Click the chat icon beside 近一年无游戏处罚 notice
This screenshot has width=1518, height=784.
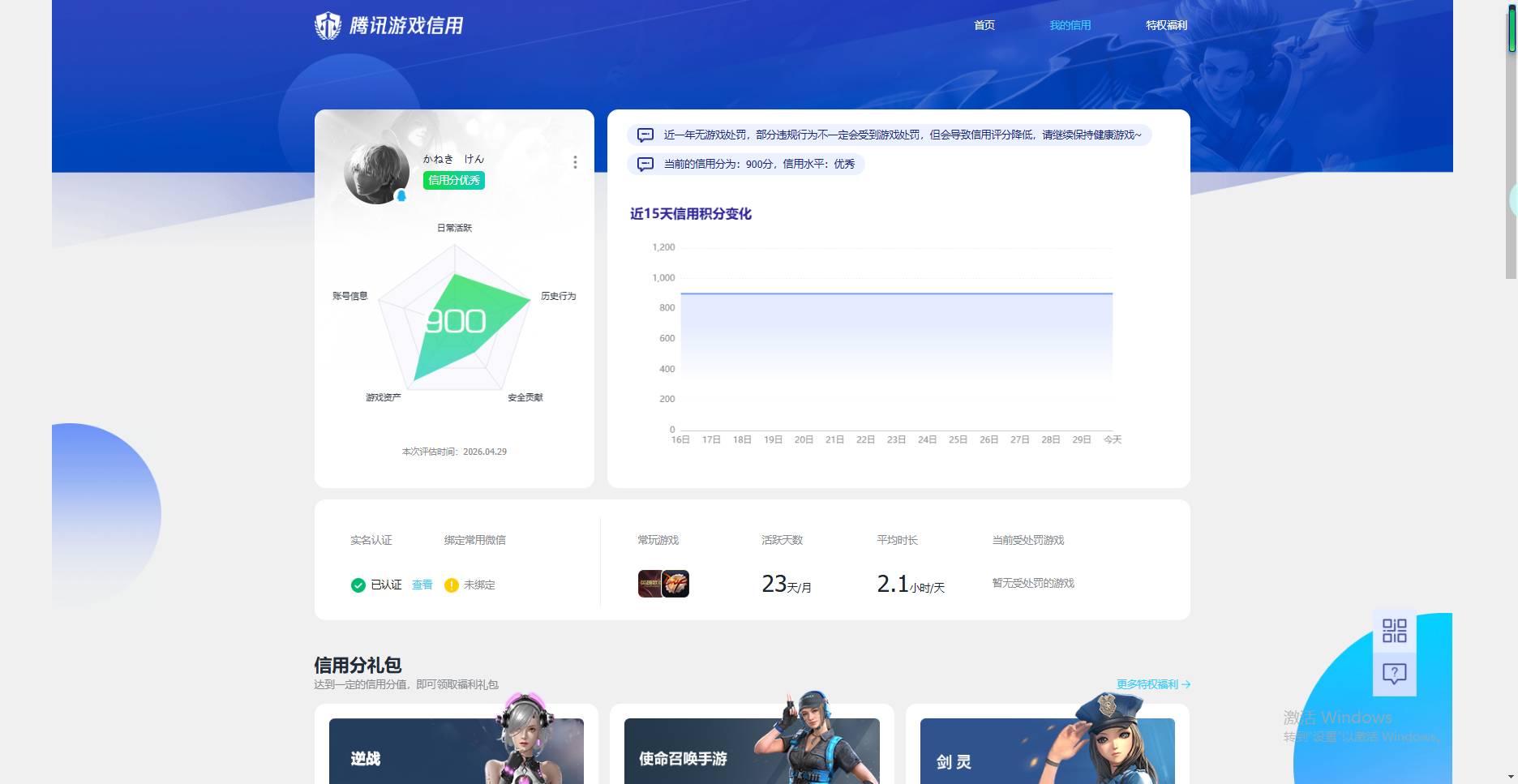[645, 135]
